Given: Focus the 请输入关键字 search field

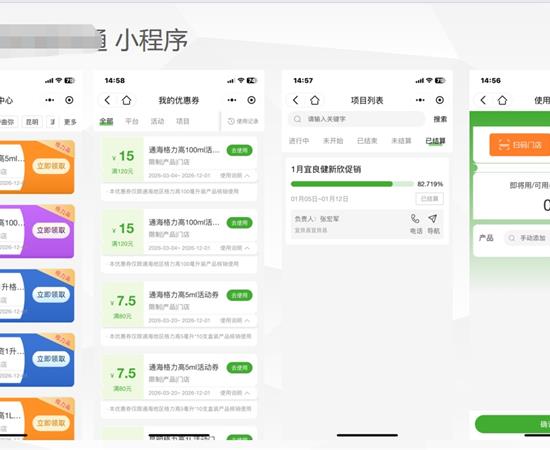Looking at the screenshot, I should coord(356,119).
